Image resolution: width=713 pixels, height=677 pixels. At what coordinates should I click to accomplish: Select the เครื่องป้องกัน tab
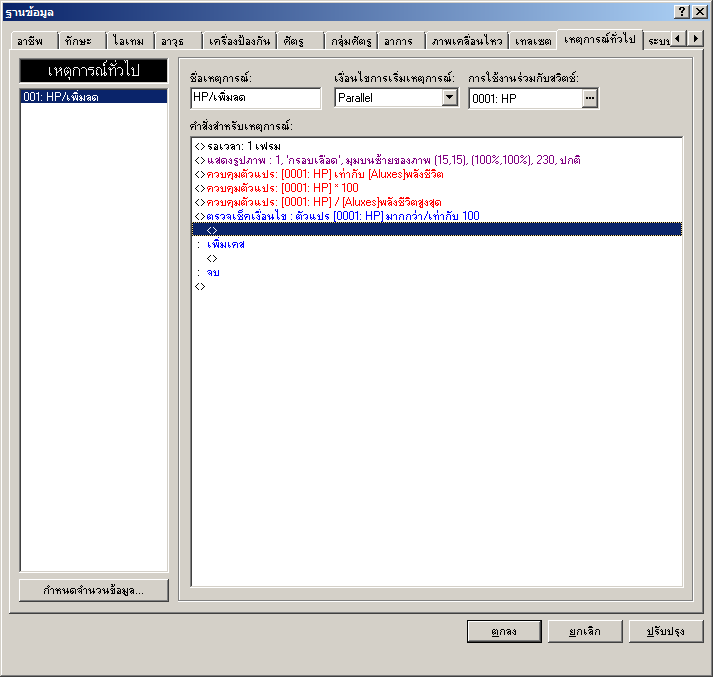pyautogui.click(x=239, y=41)
